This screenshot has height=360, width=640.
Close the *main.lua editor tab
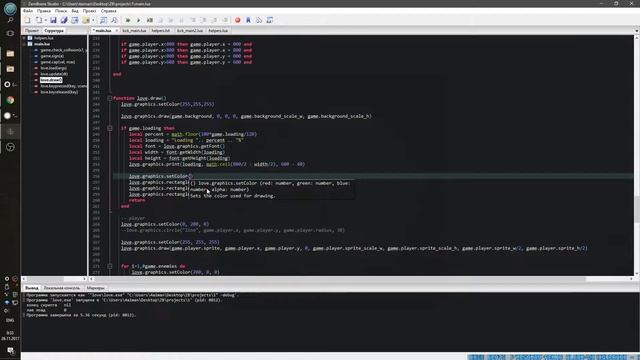(x=116, y=31)
